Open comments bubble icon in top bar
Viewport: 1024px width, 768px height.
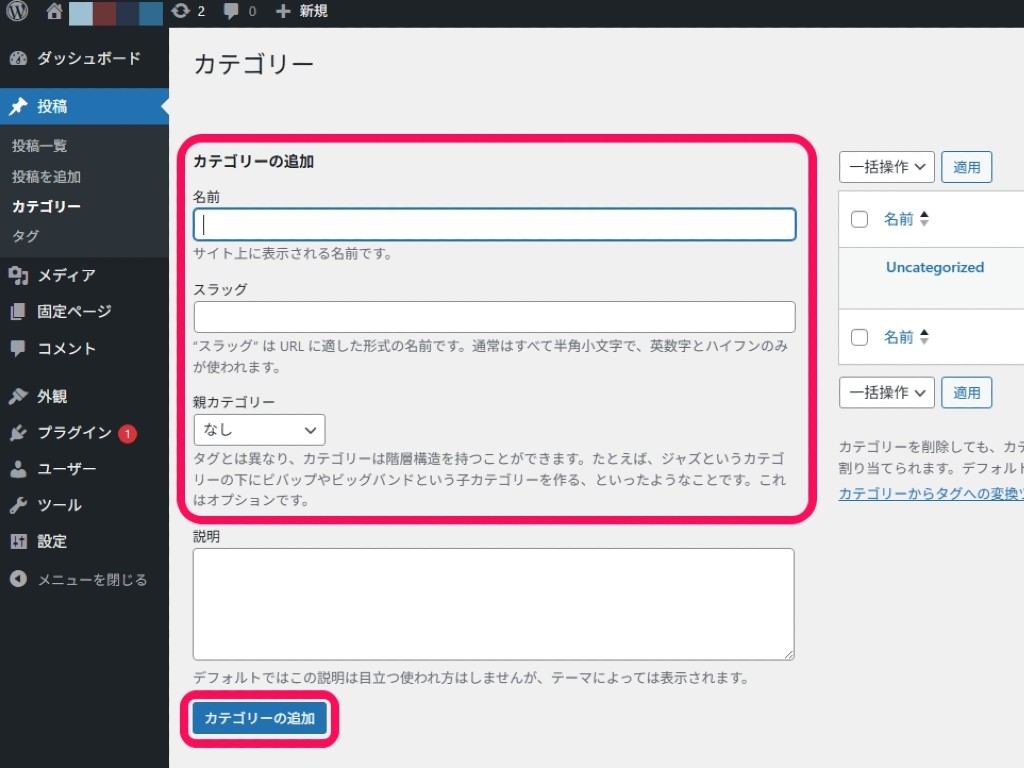231,11
